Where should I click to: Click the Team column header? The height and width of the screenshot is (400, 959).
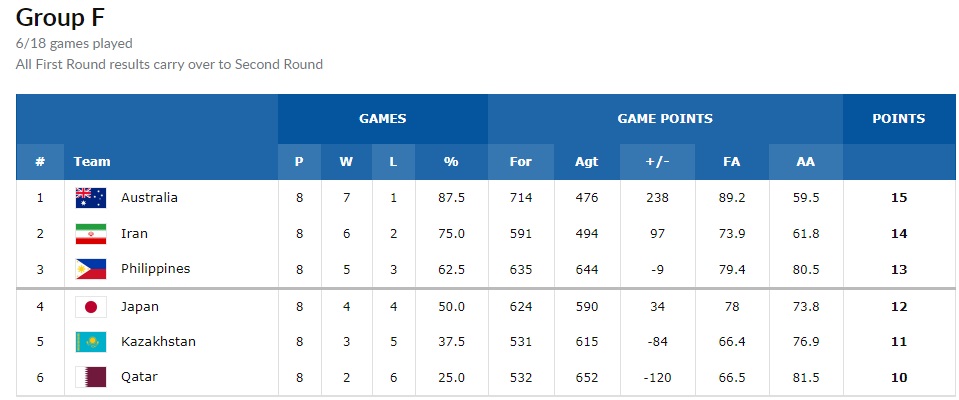coord(92,161)
